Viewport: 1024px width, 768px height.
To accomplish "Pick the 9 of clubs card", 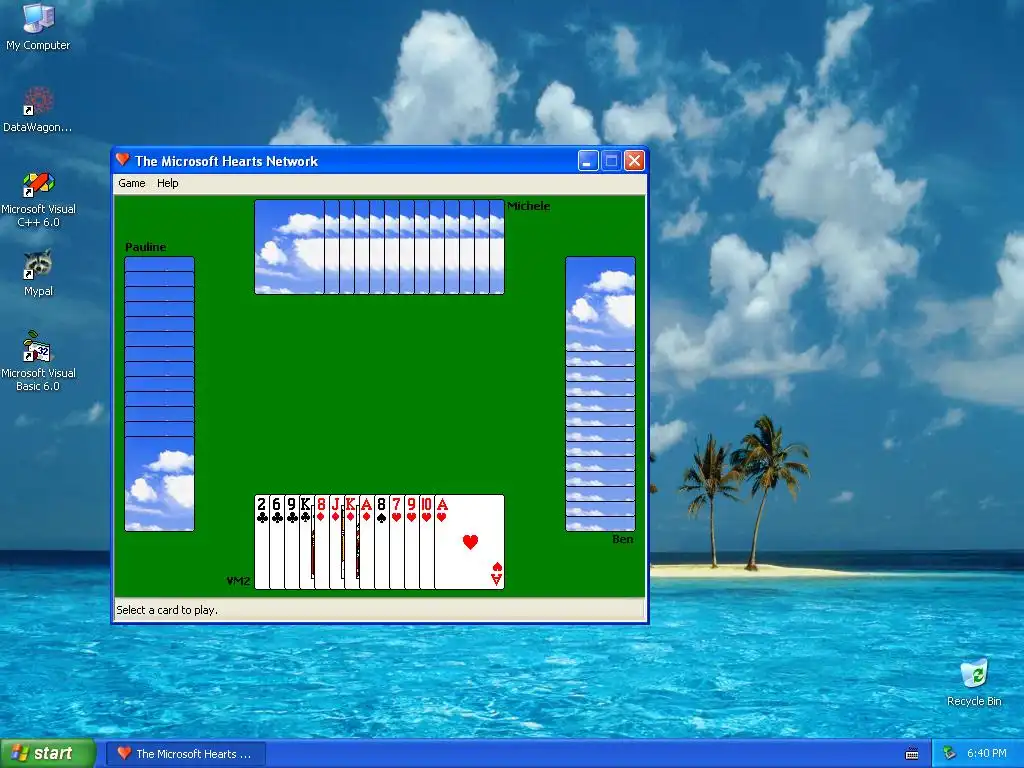I will click(x=292, y=542).
